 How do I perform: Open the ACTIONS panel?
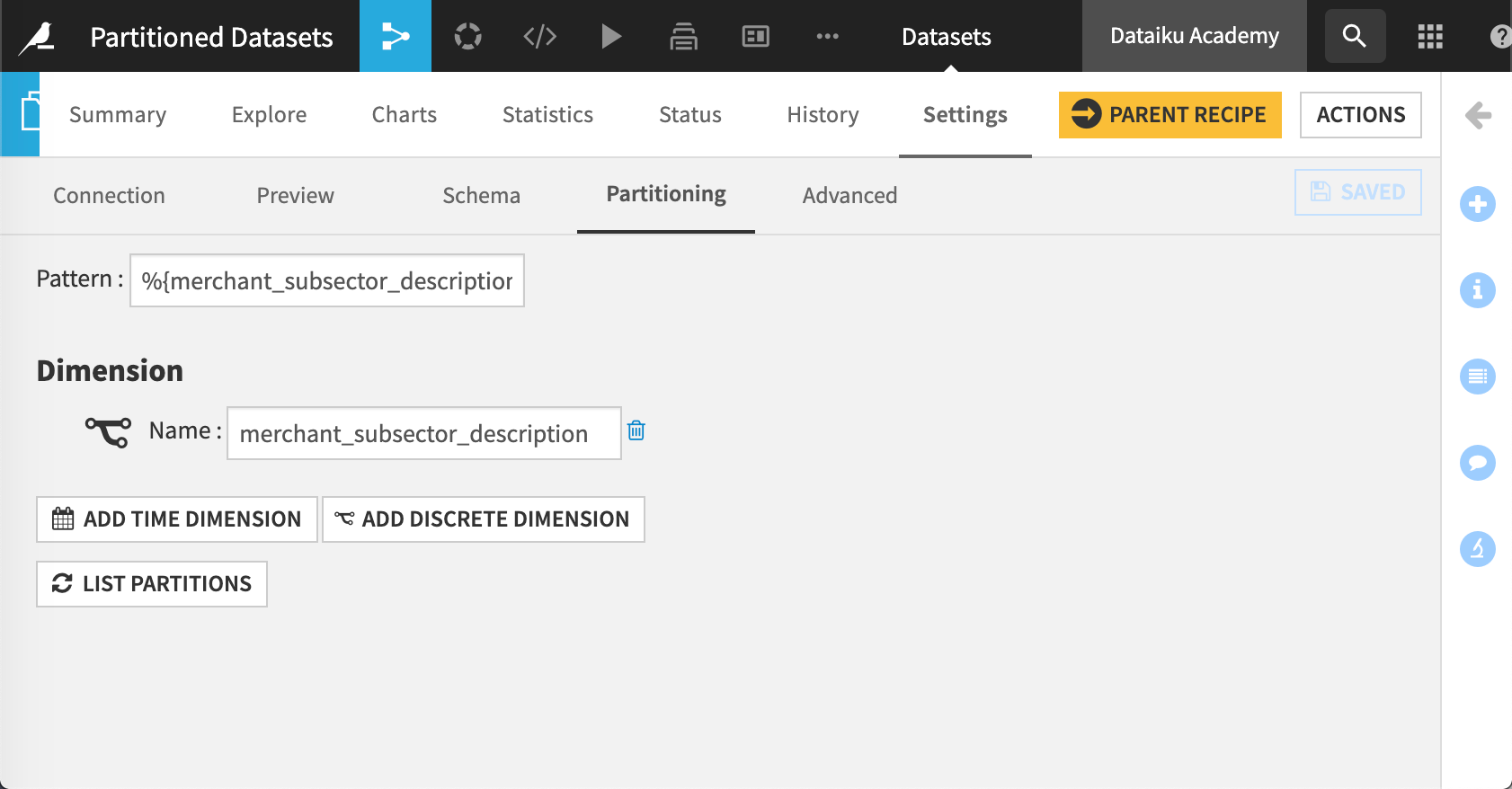pyautogui.click(x=1360, y=115)
